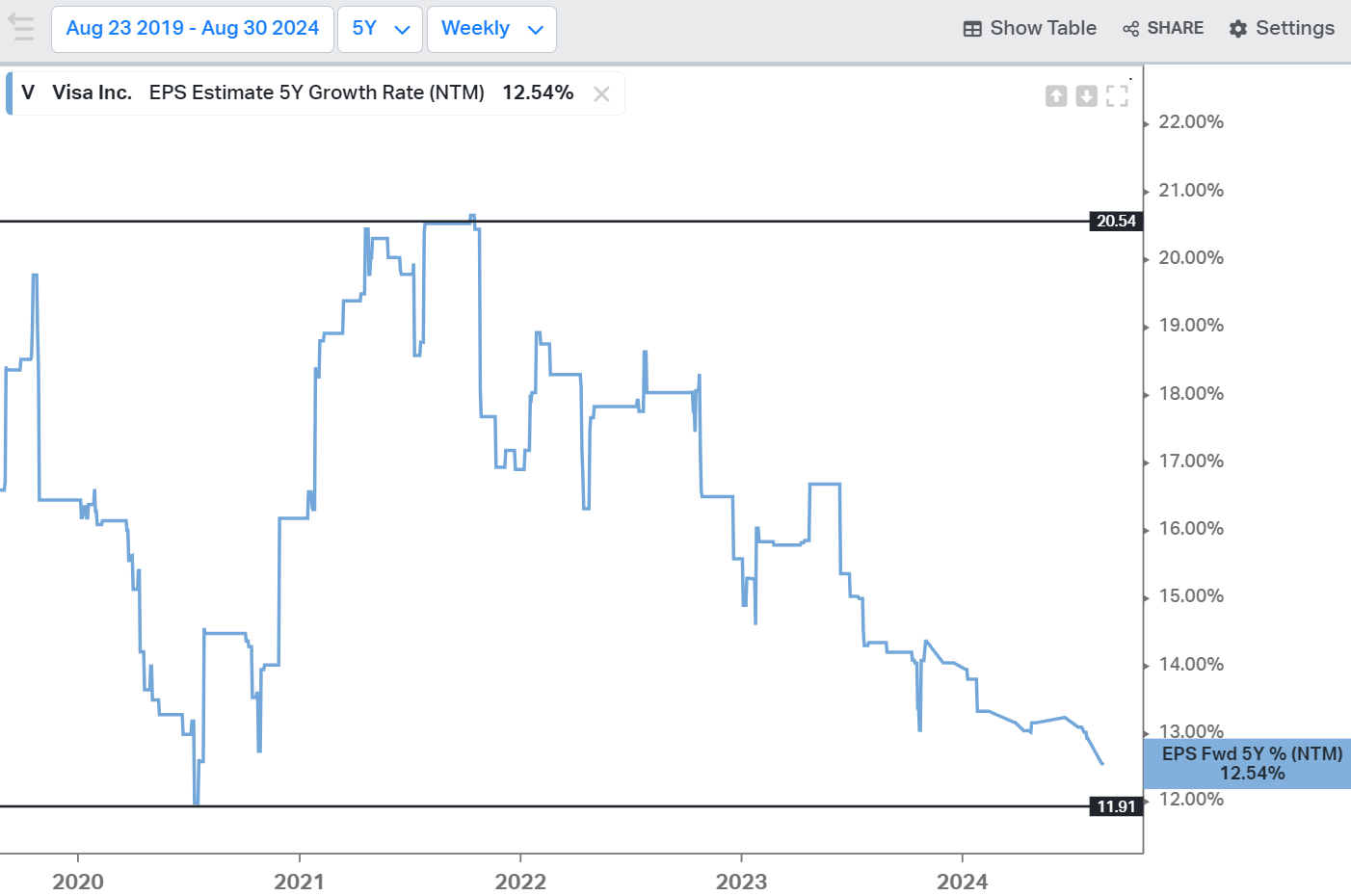Click the blue series color bar in legend
1351x896 pixels.
pos(9,93)
